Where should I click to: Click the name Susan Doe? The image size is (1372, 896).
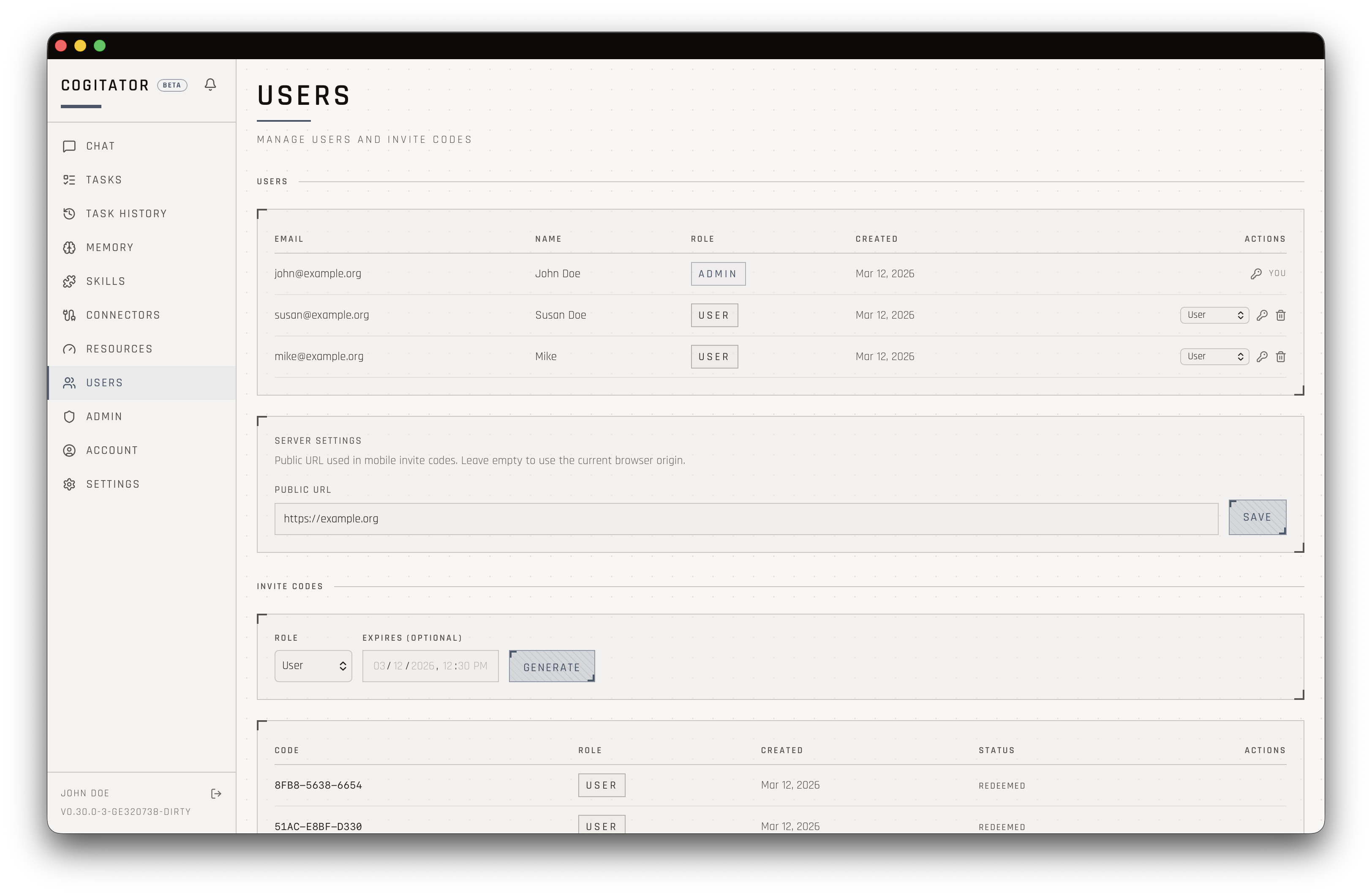coord(560,315)
